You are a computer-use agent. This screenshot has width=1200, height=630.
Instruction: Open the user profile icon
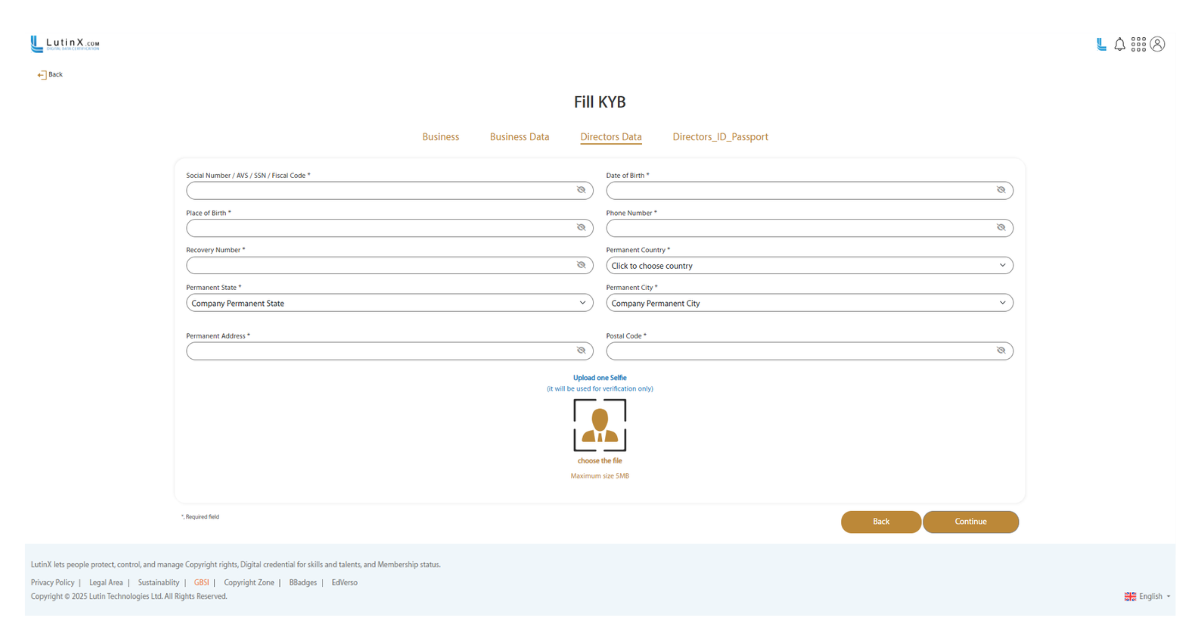1157,44
